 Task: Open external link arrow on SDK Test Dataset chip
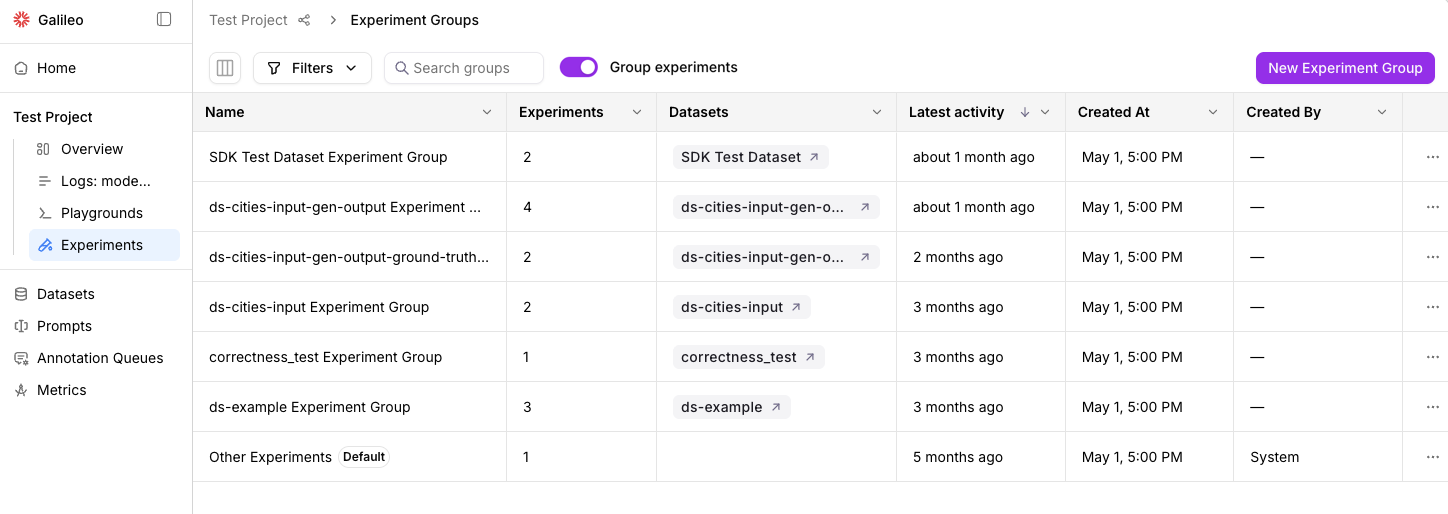814,157
